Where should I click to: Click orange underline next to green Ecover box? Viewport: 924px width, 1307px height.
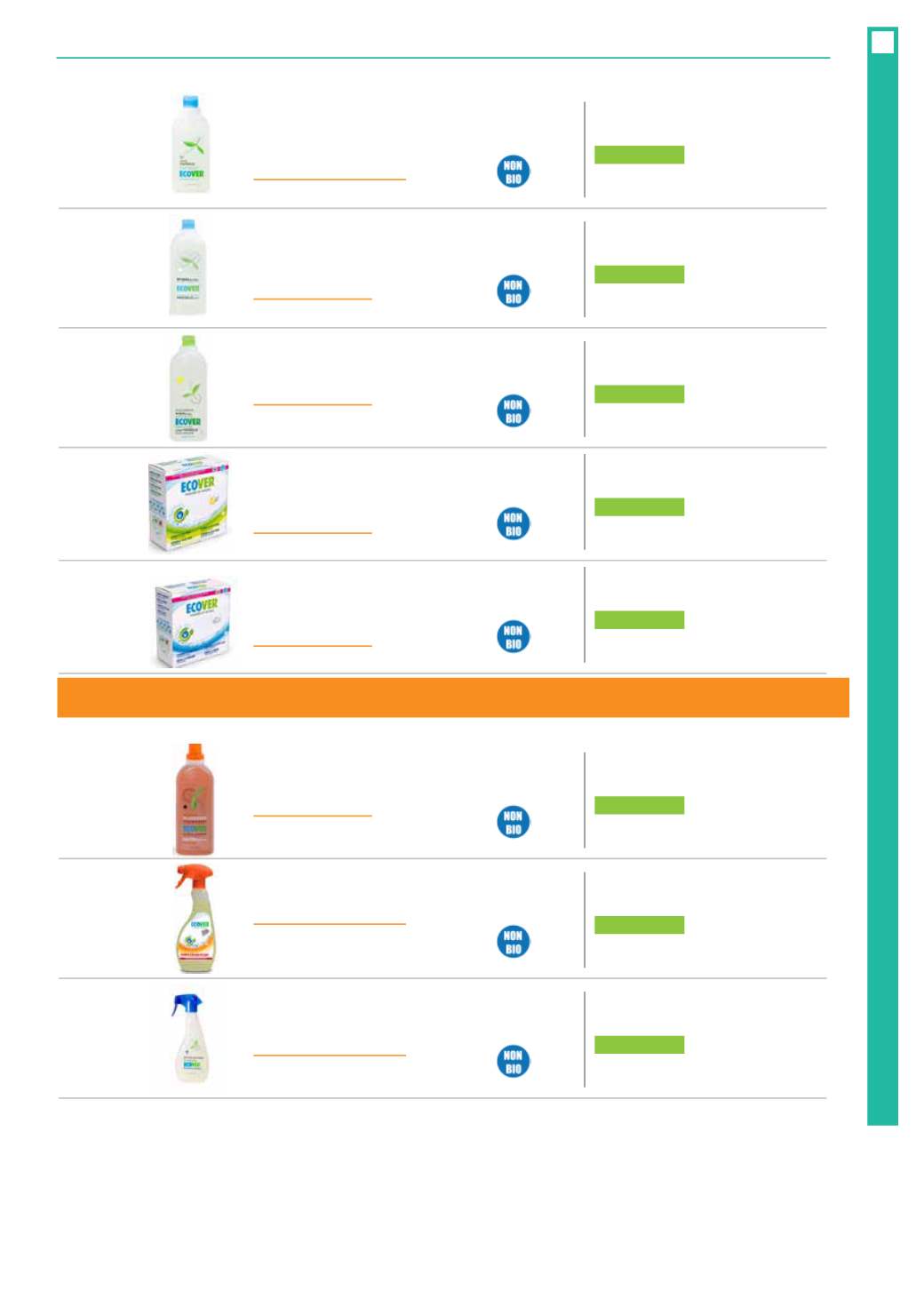312,533
